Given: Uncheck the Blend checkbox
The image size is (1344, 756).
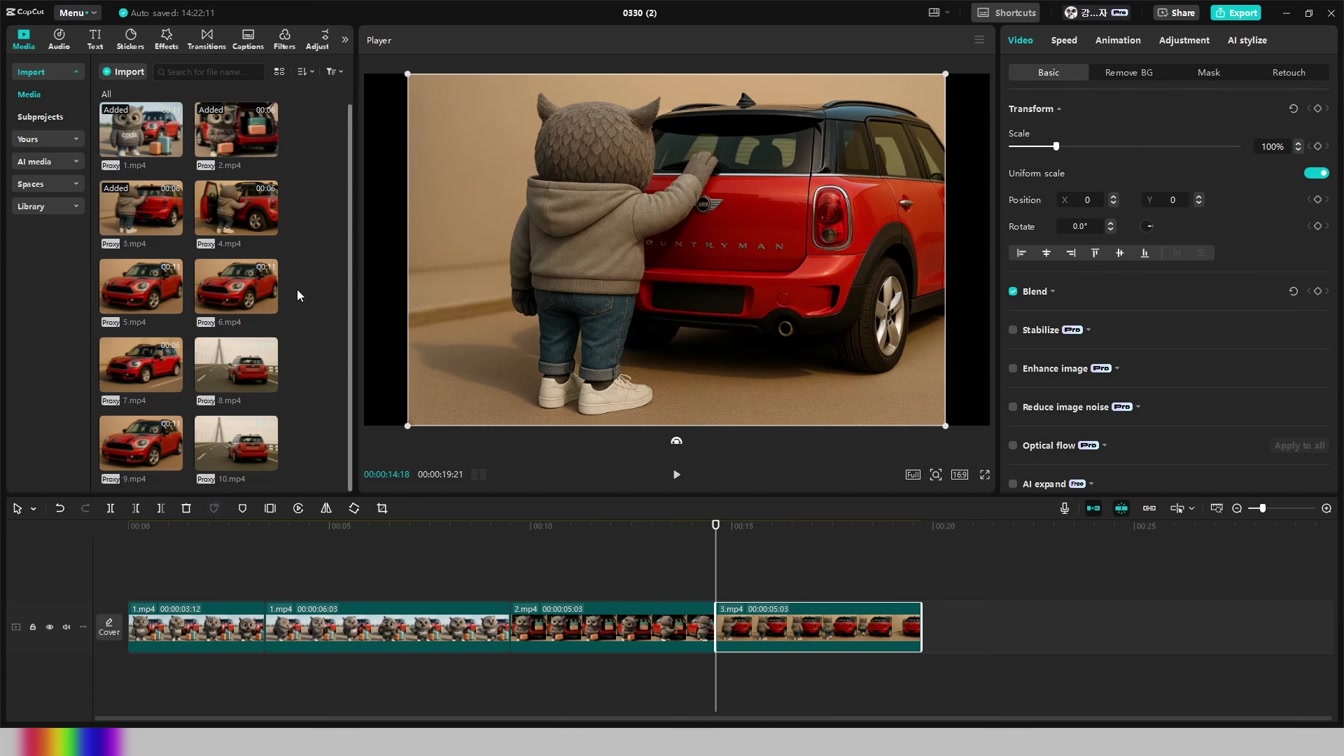Looking at the screenshot, I should [1013, 292].
